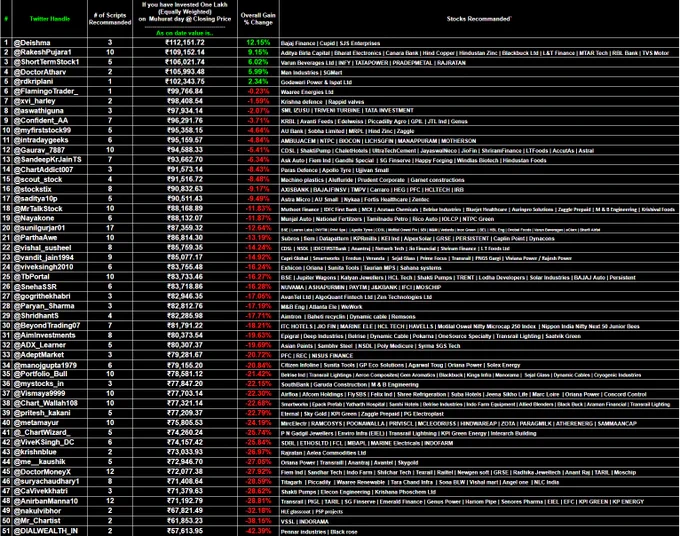Click the @DoctorMoneyX handle
This screenshot has width=680, height=536.
[42, 472]
